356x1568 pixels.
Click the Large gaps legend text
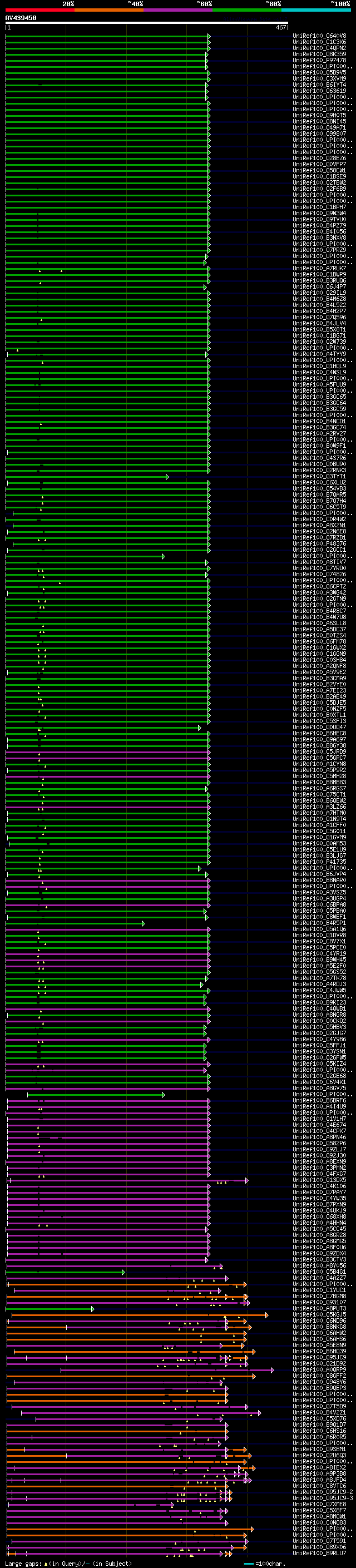click(69, 1564)
